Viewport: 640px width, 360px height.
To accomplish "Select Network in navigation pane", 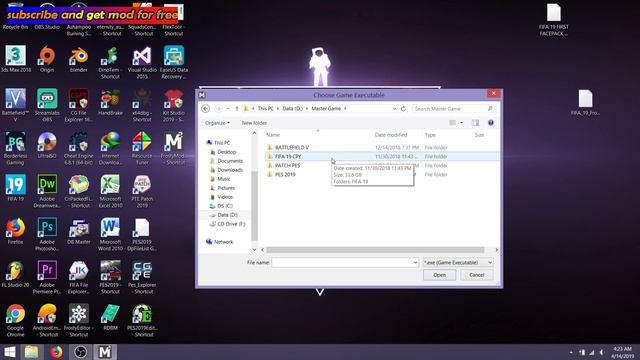I will coord(220,242).
